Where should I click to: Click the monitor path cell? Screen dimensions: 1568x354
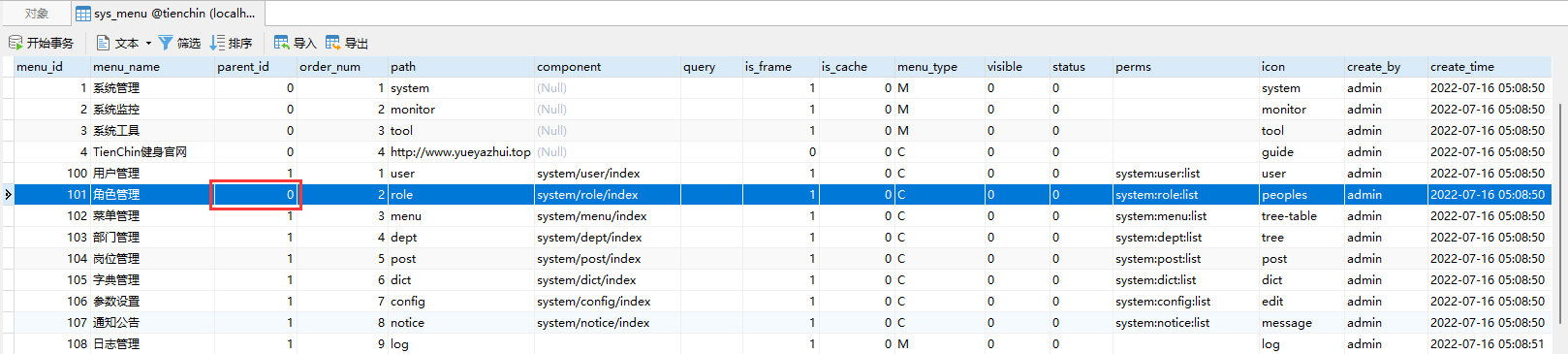[x=461, y=110]
